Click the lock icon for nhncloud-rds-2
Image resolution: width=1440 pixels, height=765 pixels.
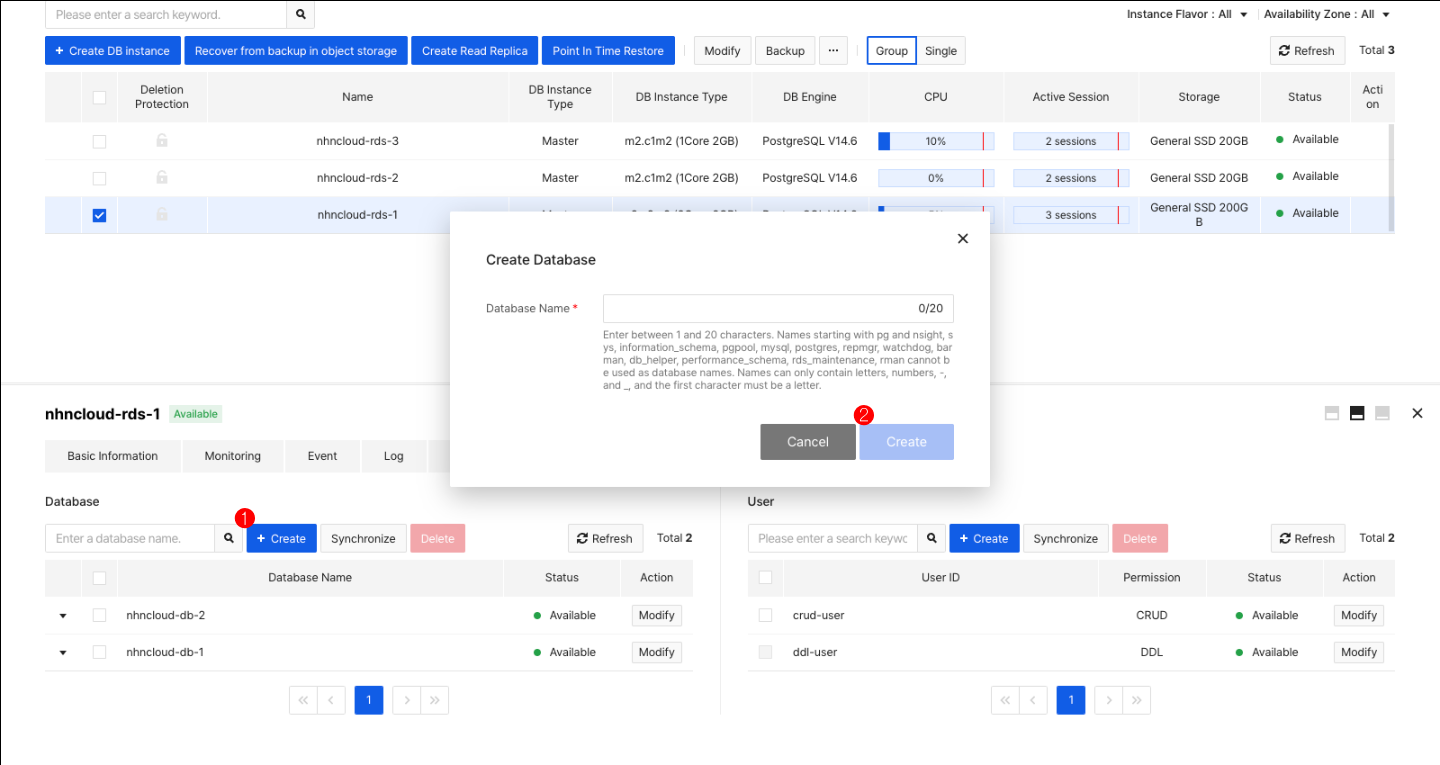pyautogui.click(x=162, y=178)
